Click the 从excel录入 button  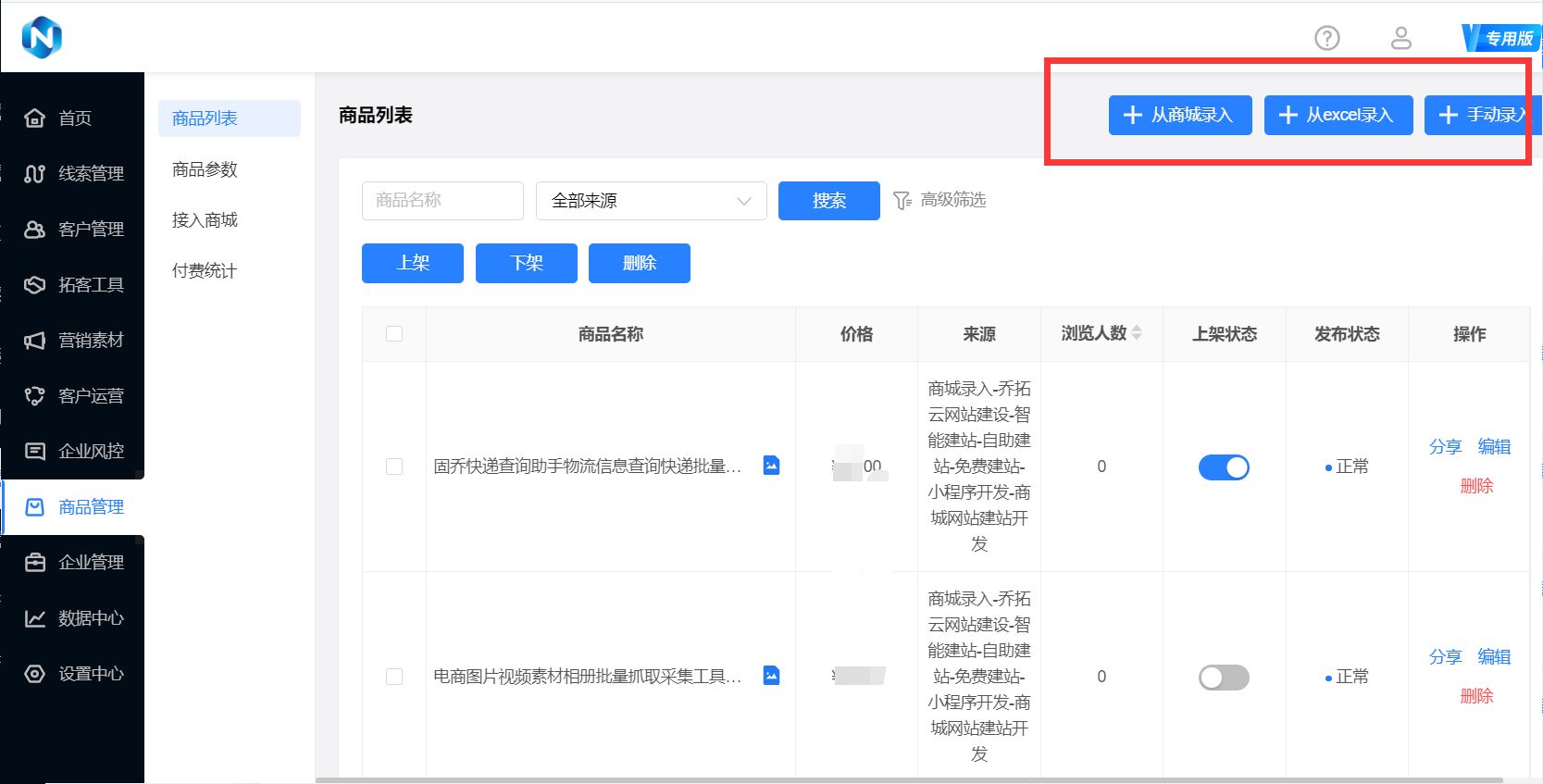1338,115
